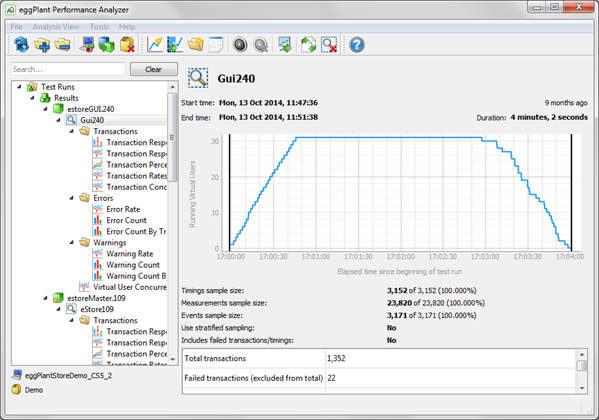Click the green cubes import toolbar icon
This screenshot has height=420, width=599.
click(107, 45)
